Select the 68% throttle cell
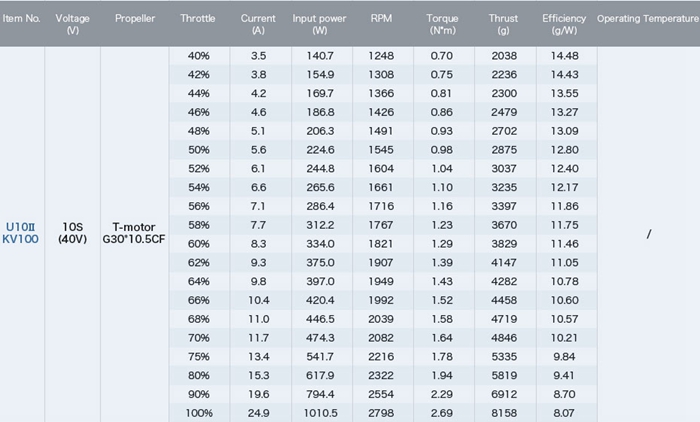 tap(199, 319)
